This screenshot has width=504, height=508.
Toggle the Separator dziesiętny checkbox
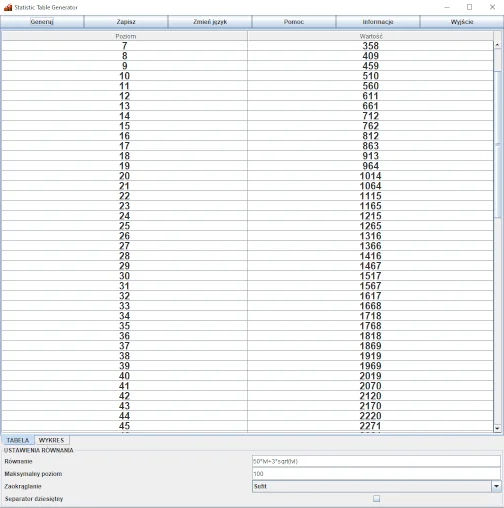376,499
